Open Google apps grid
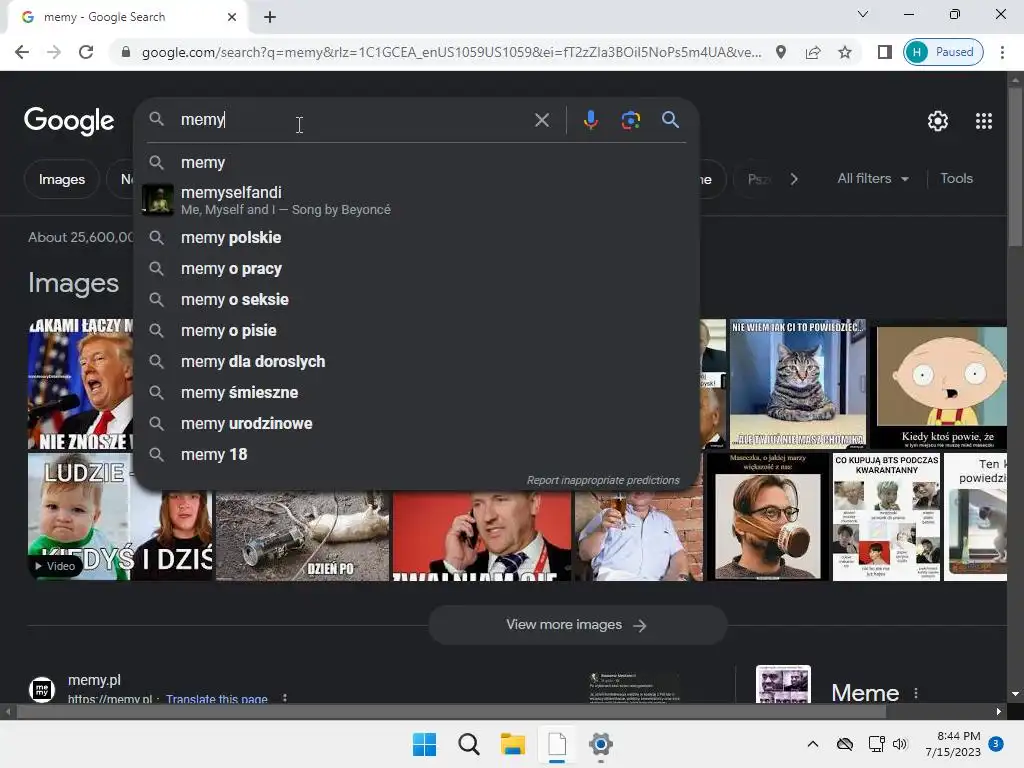1024x768 pixels. tap(984, 121)
